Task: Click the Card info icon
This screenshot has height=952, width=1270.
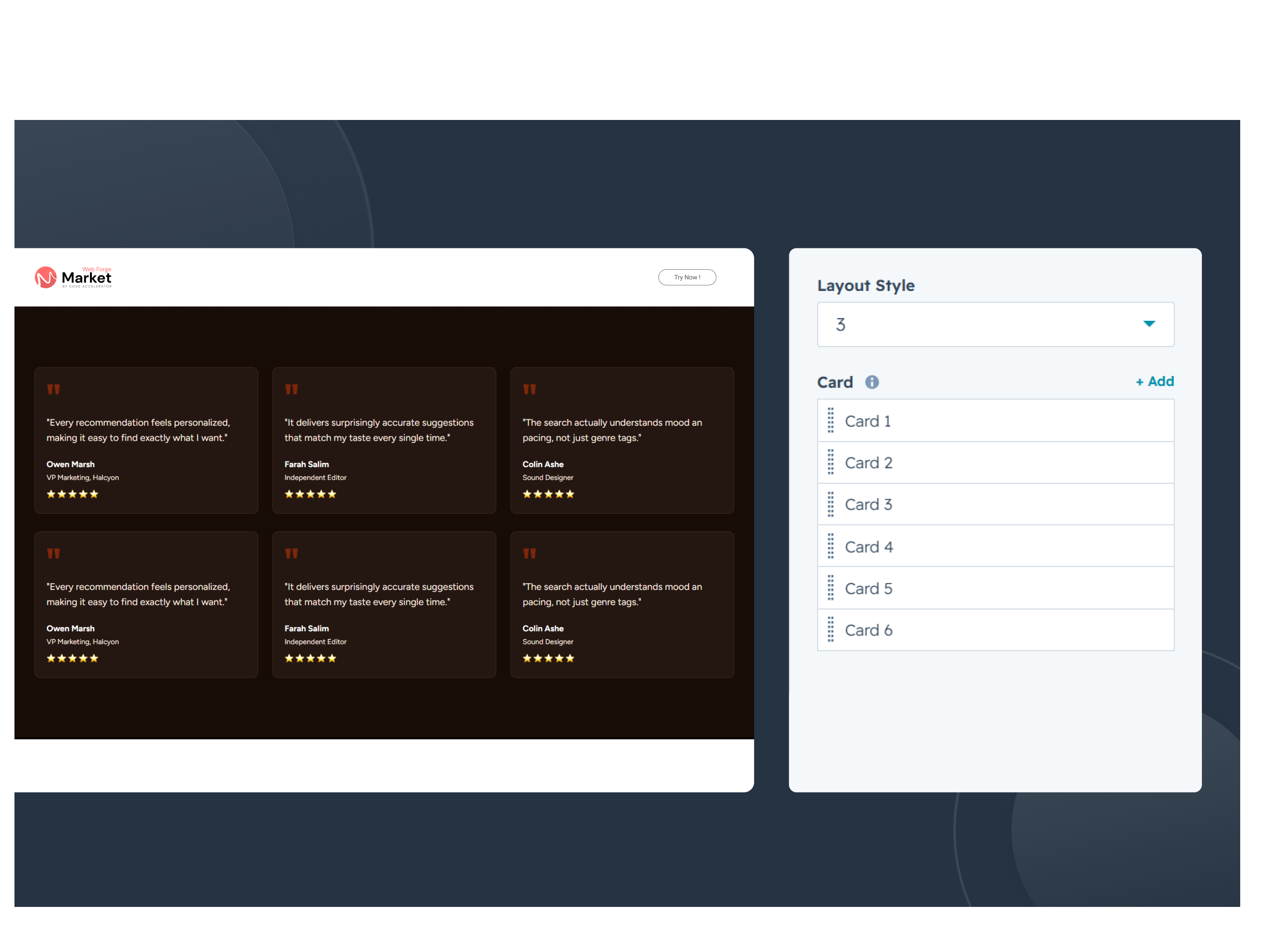Action: tap(872, 382)
